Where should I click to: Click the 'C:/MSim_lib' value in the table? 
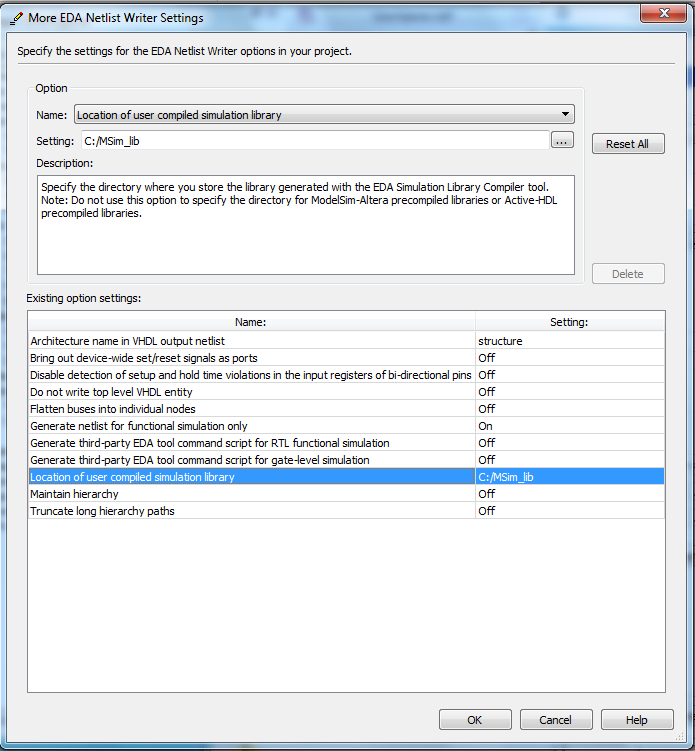[506, 477]
